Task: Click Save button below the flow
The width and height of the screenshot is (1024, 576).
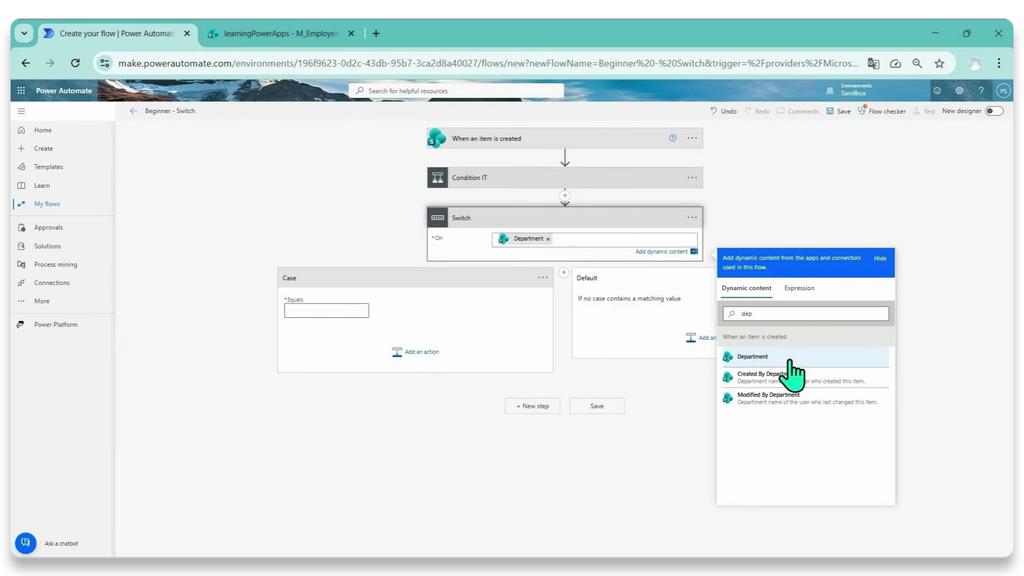Action: pyautogui.click(x=597, y=406)
